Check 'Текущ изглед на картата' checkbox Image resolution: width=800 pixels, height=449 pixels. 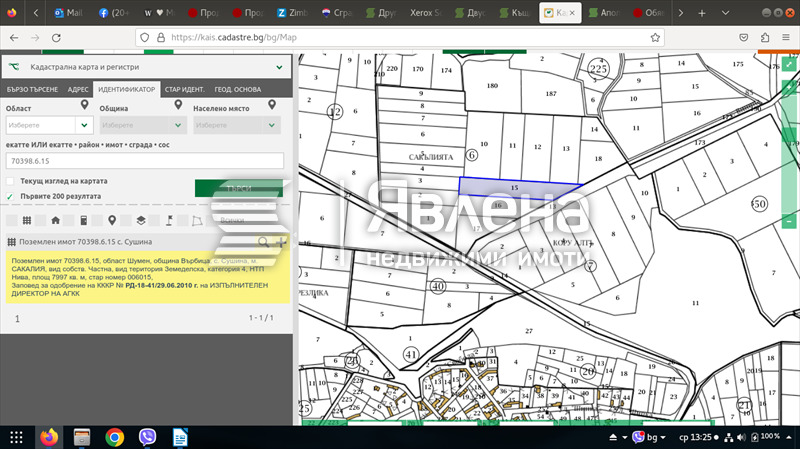[11, 181]
